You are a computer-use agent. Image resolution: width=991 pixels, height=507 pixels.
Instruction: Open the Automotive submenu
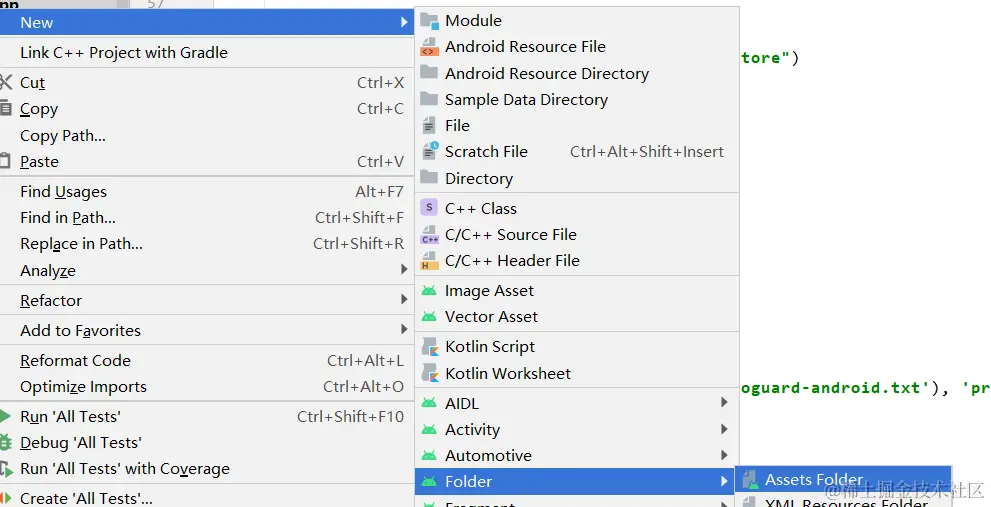pyautogui.click(x=488, y=456)
